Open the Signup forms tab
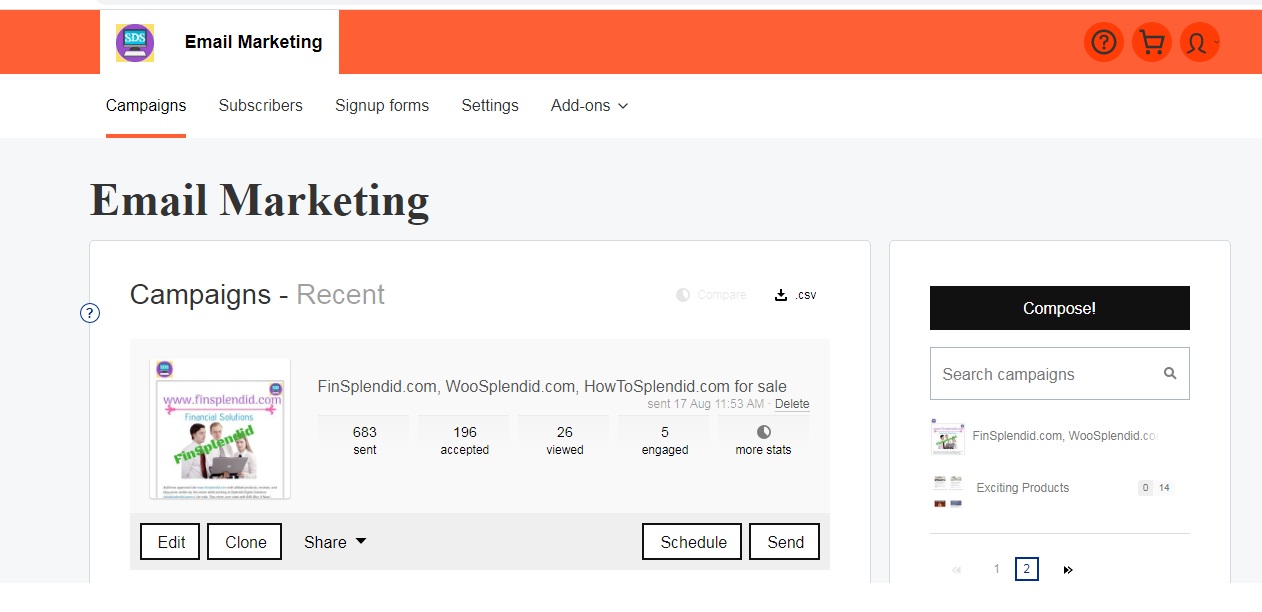This screenshot has width=1262, height=612. point(382,105)
